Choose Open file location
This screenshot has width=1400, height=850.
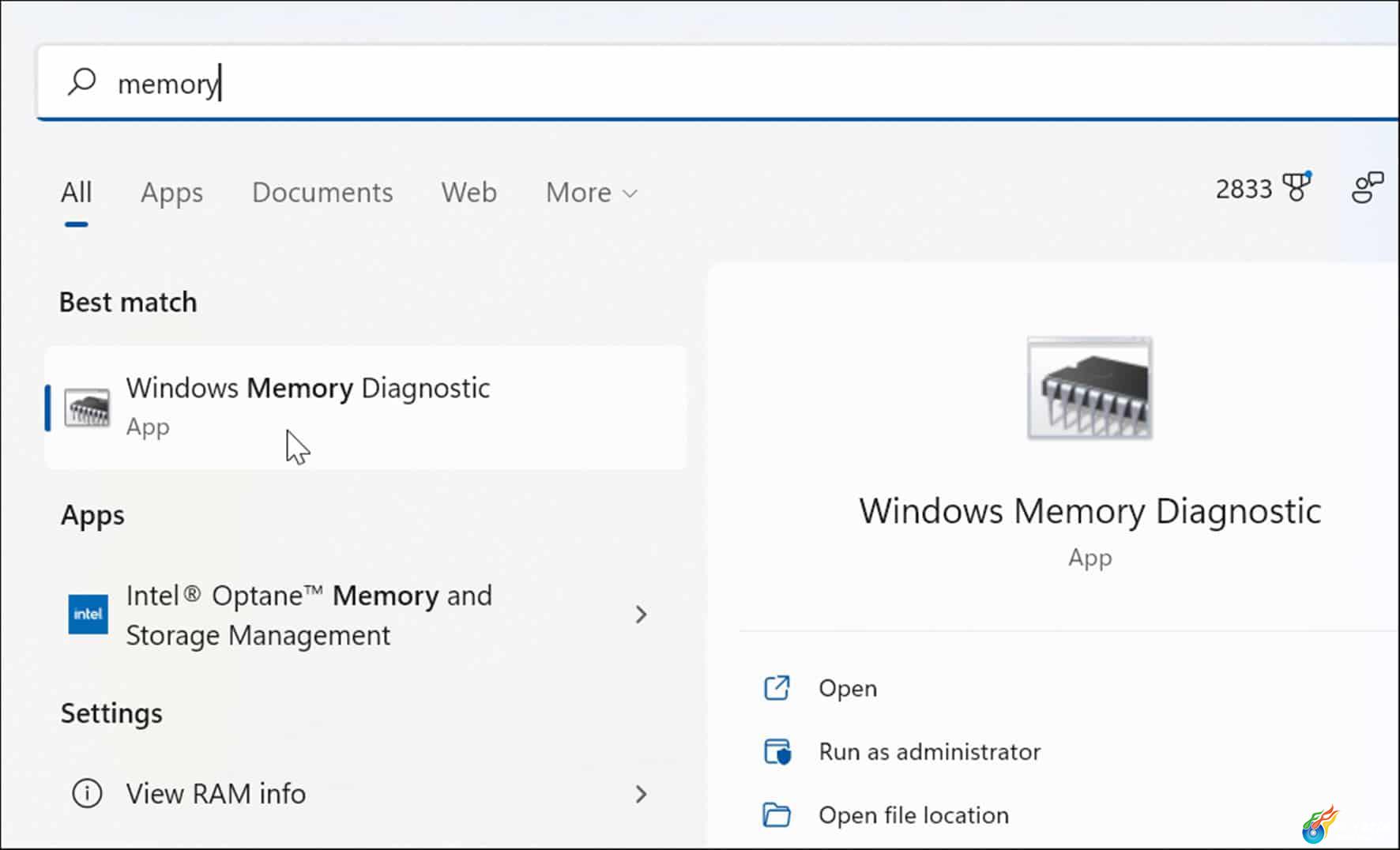[x=913, y=814]
